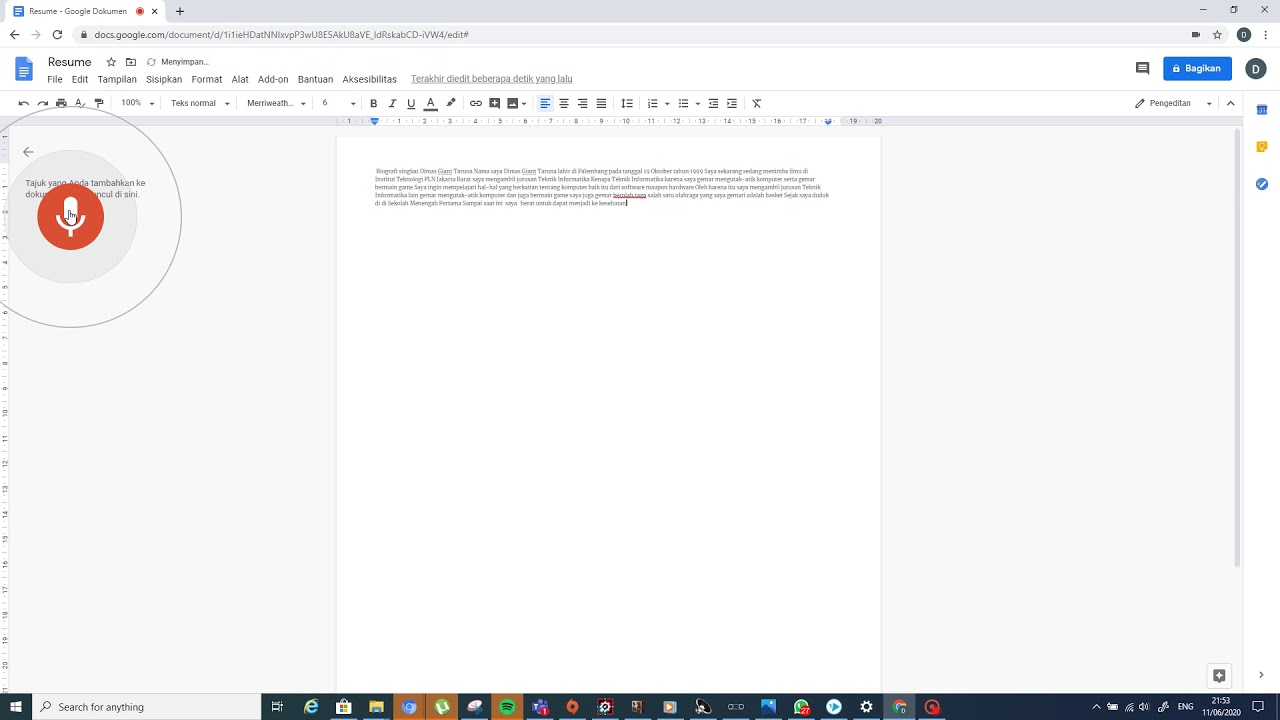
Task: Open line spacing options
Action: pyautogui.click(x=627, y=103)
